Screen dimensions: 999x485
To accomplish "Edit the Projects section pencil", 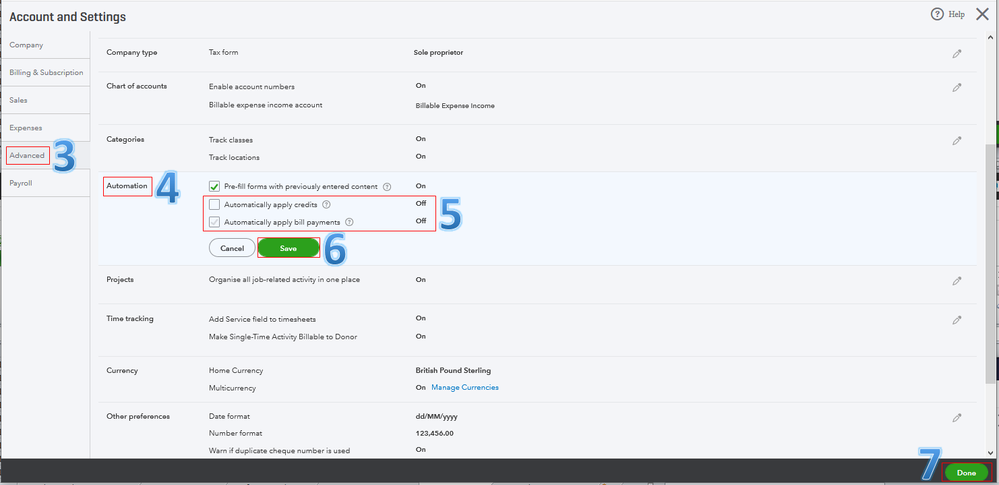I will tap(956, 280).
